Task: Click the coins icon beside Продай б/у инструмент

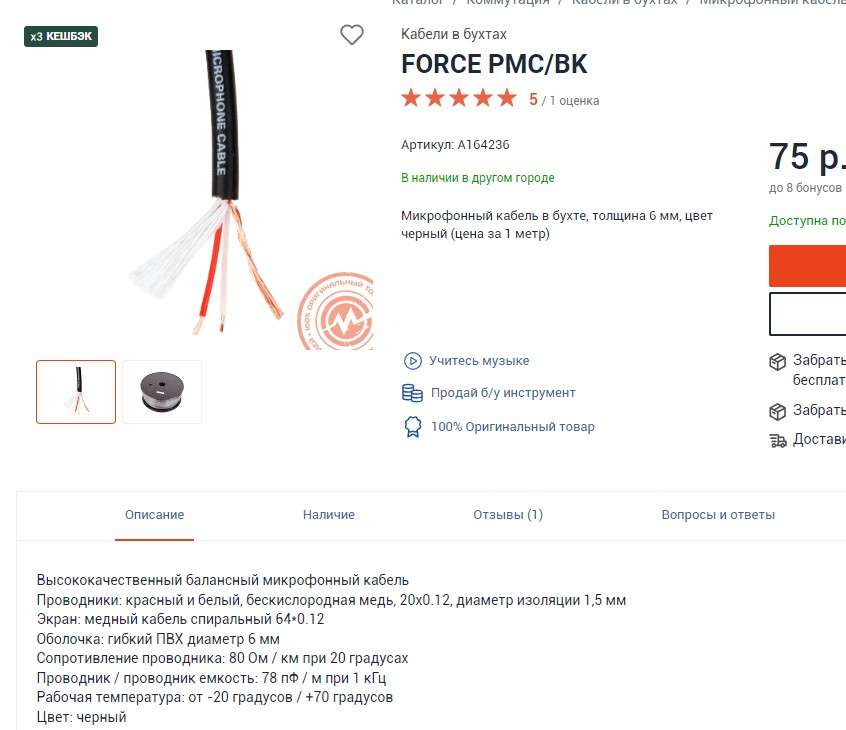Action: [412, 393]
